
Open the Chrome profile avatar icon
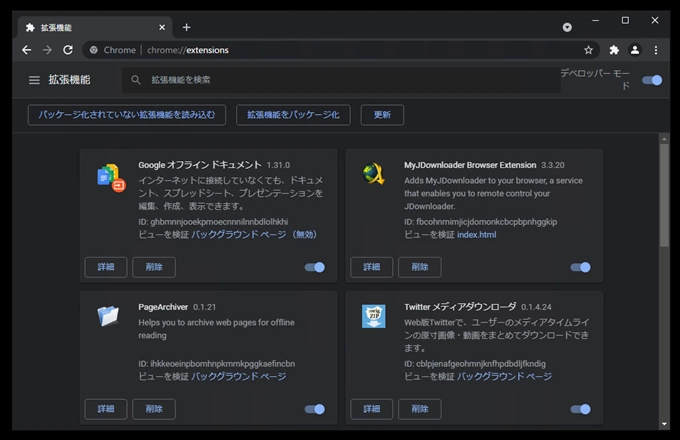[x=635, y=50]
